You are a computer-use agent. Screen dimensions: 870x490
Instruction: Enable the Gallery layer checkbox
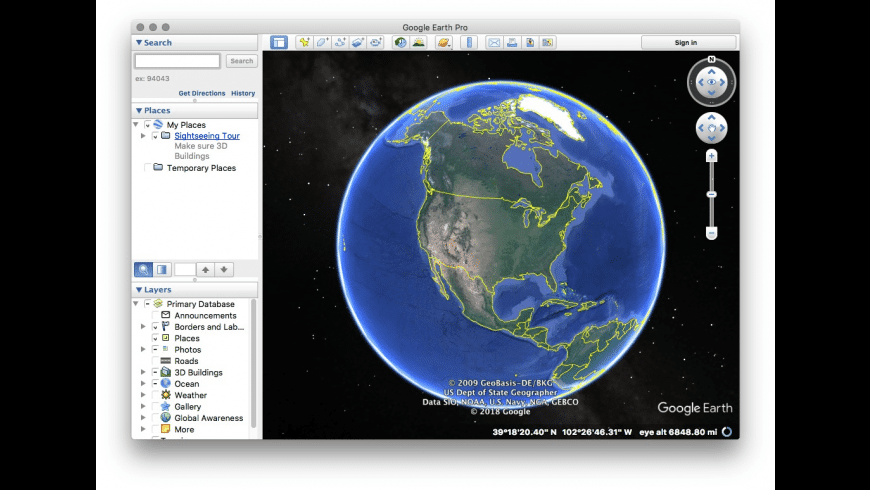[x=155, y=406]
